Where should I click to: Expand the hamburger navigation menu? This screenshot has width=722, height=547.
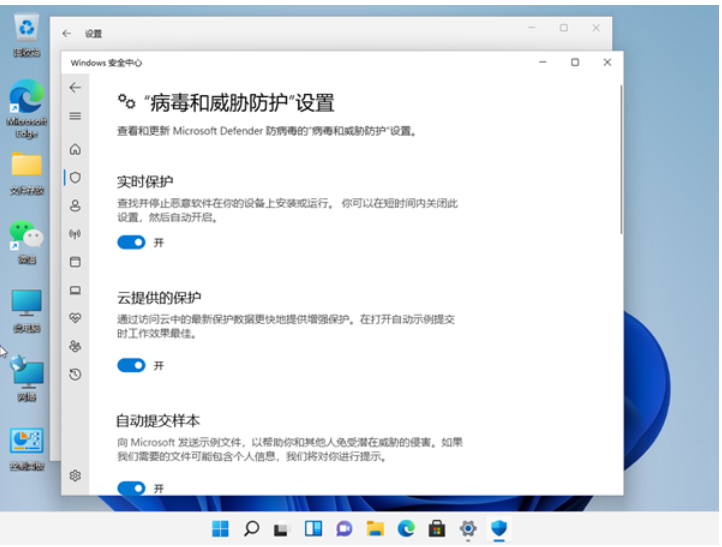(75, 116)
